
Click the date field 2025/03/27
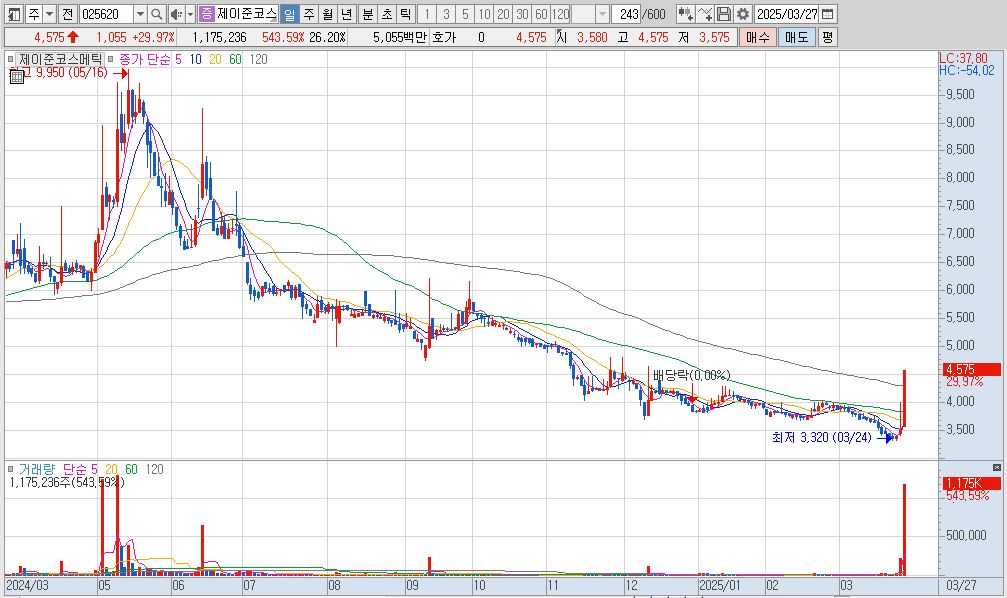pyautogui.click(x=787, y=13)
